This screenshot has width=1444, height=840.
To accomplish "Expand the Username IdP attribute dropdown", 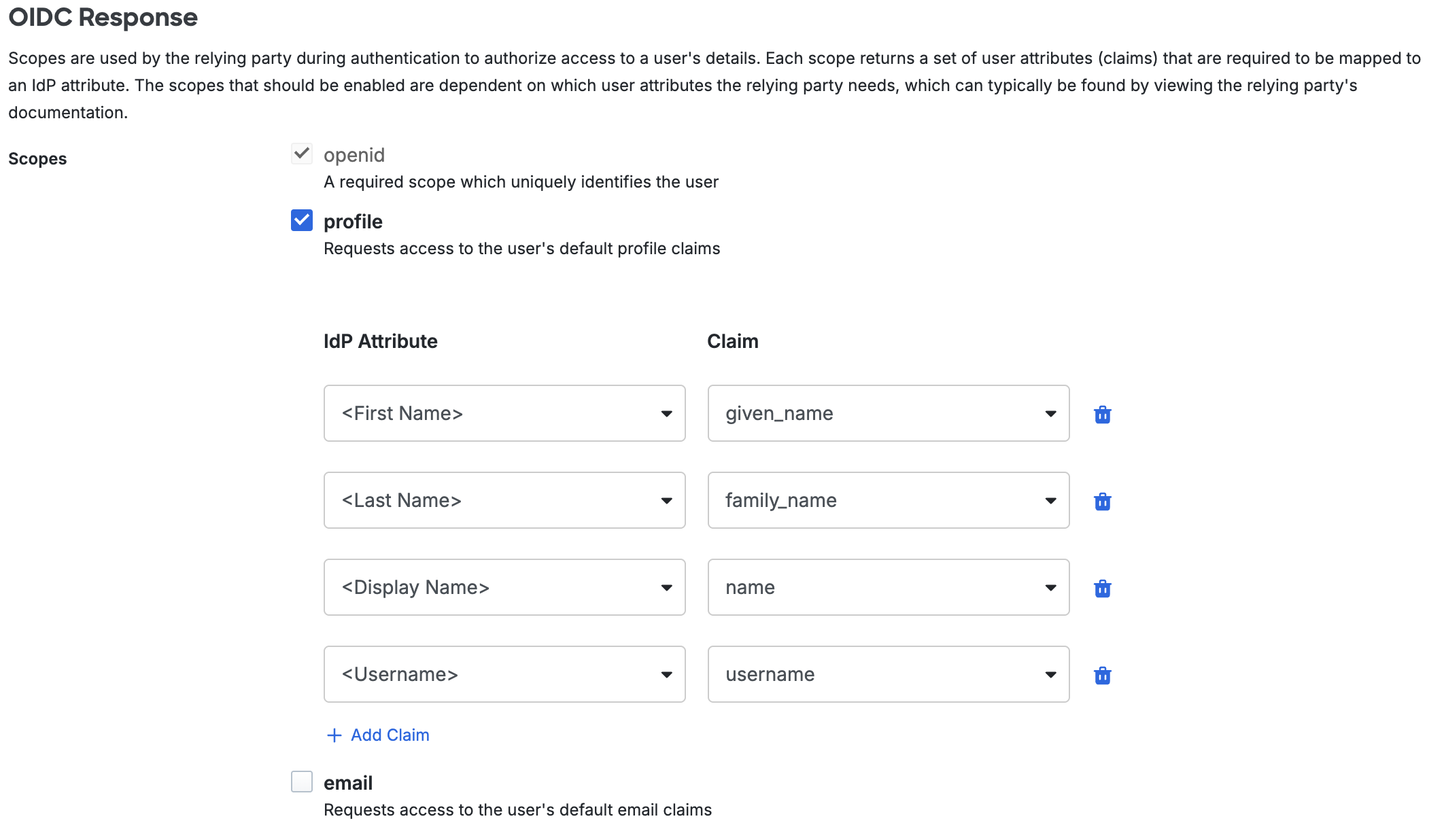I will 504,674.
